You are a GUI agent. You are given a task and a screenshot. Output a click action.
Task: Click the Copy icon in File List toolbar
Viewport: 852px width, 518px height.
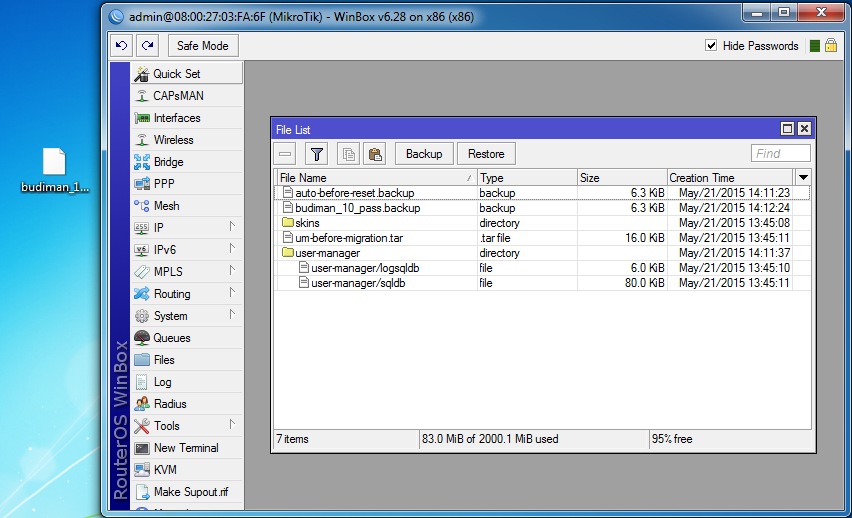(348, 154)
